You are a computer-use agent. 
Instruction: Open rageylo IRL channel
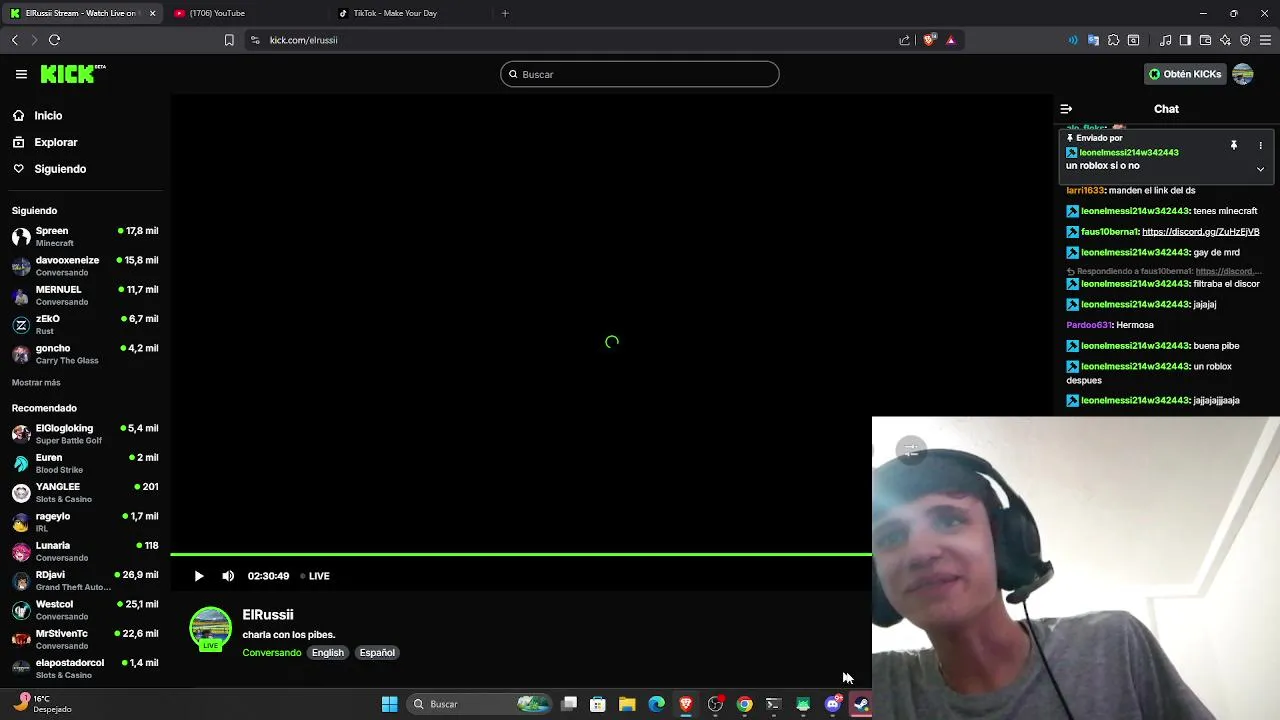click(85, 522)
